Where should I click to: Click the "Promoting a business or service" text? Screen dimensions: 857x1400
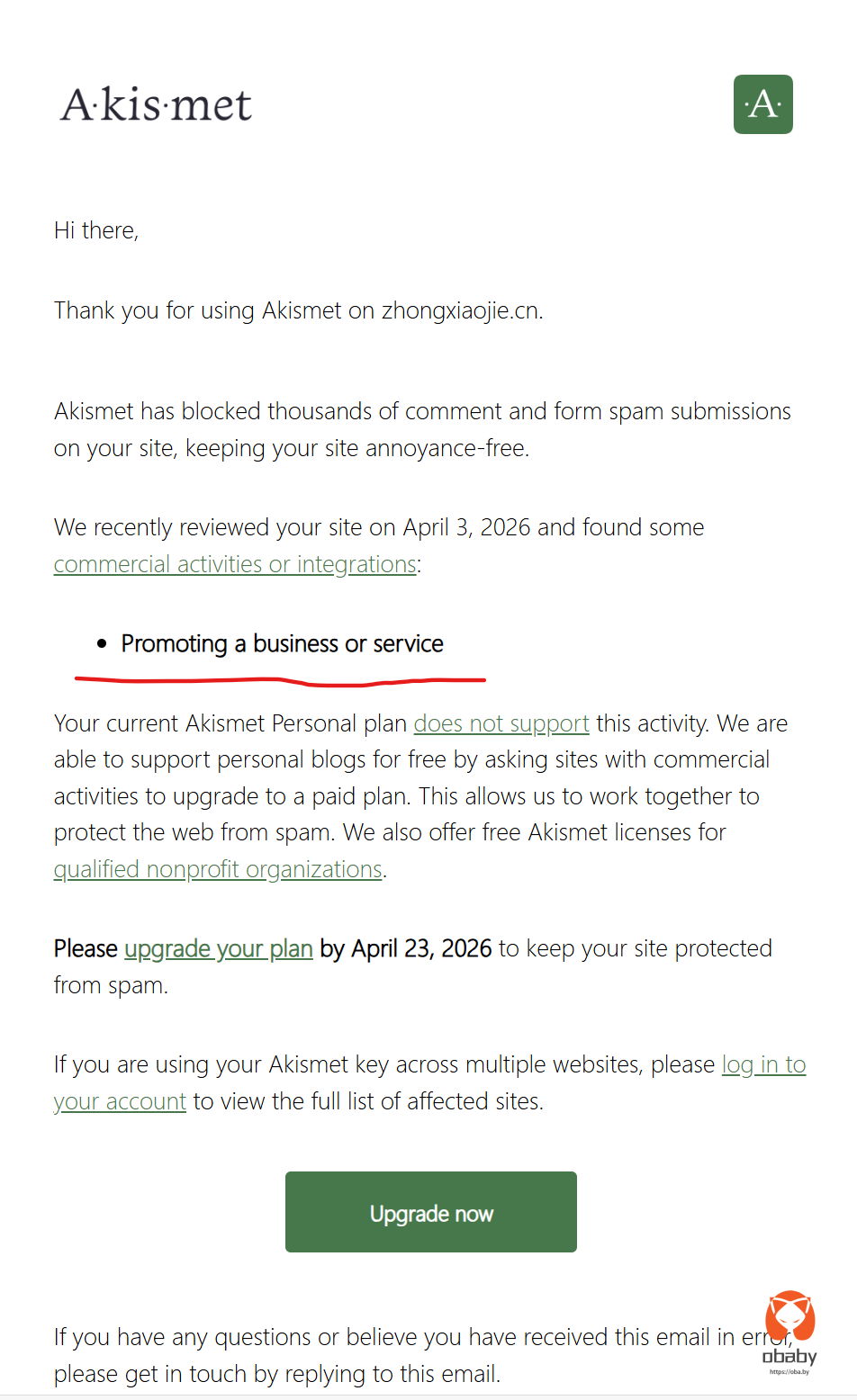click(x=282, y=644)
